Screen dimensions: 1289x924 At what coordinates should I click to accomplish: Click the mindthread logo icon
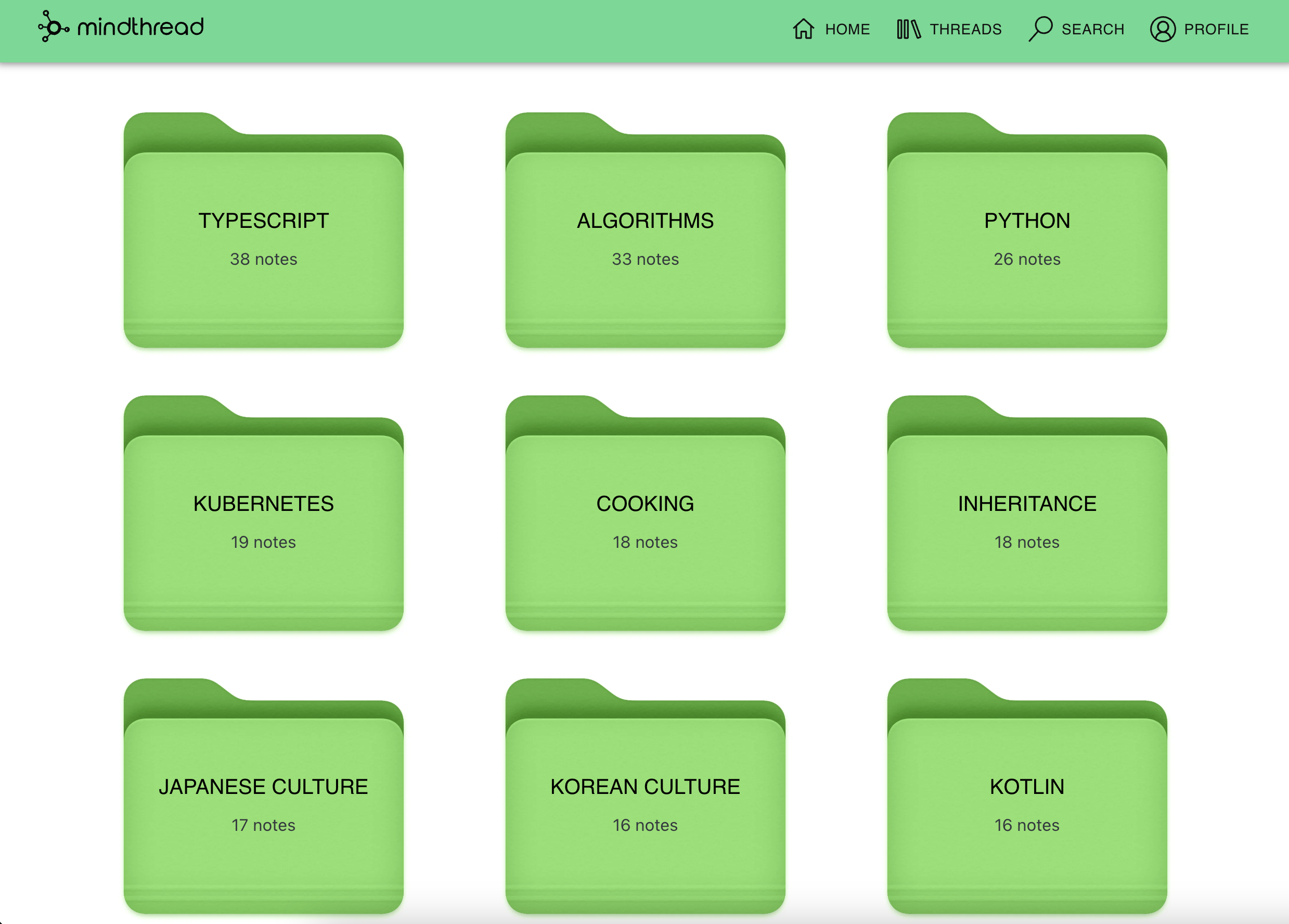tap(53, 27)
